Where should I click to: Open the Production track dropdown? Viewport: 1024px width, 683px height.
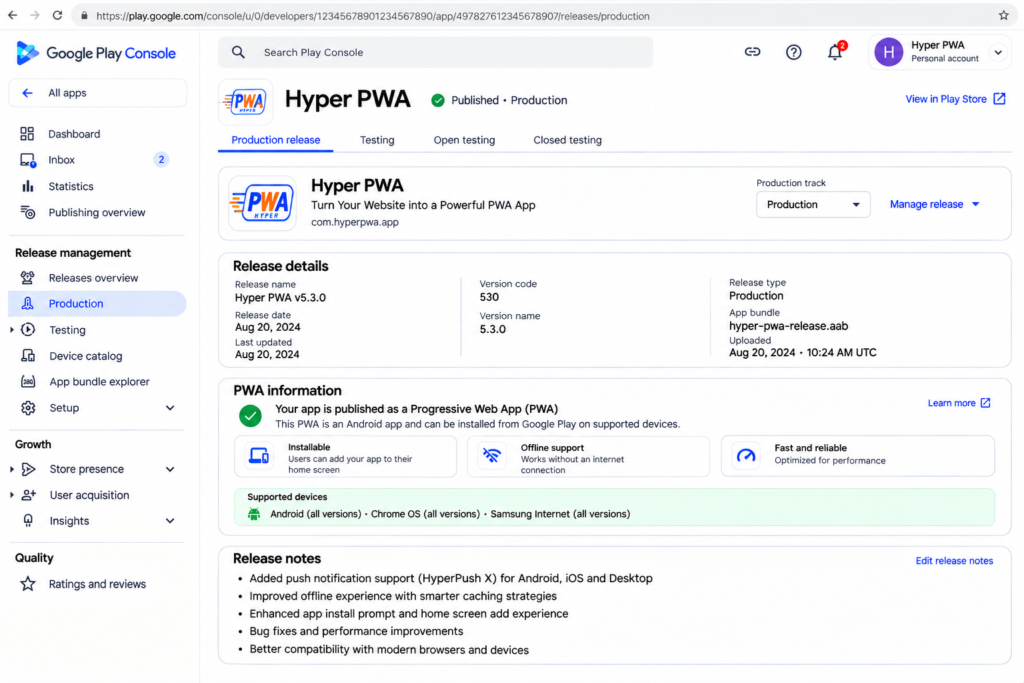click(813, 204)
